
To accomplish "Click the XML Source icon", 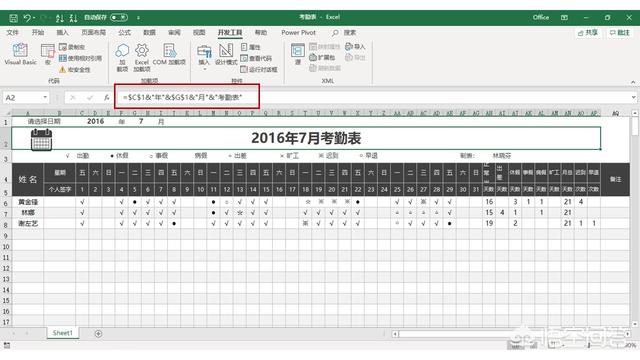I will pos(298,54).
